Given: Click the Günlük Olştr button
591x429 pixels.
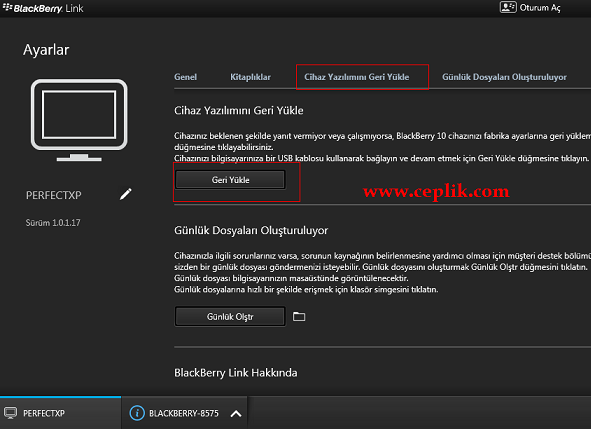Looking at the screenshot, I should (230, 317).
